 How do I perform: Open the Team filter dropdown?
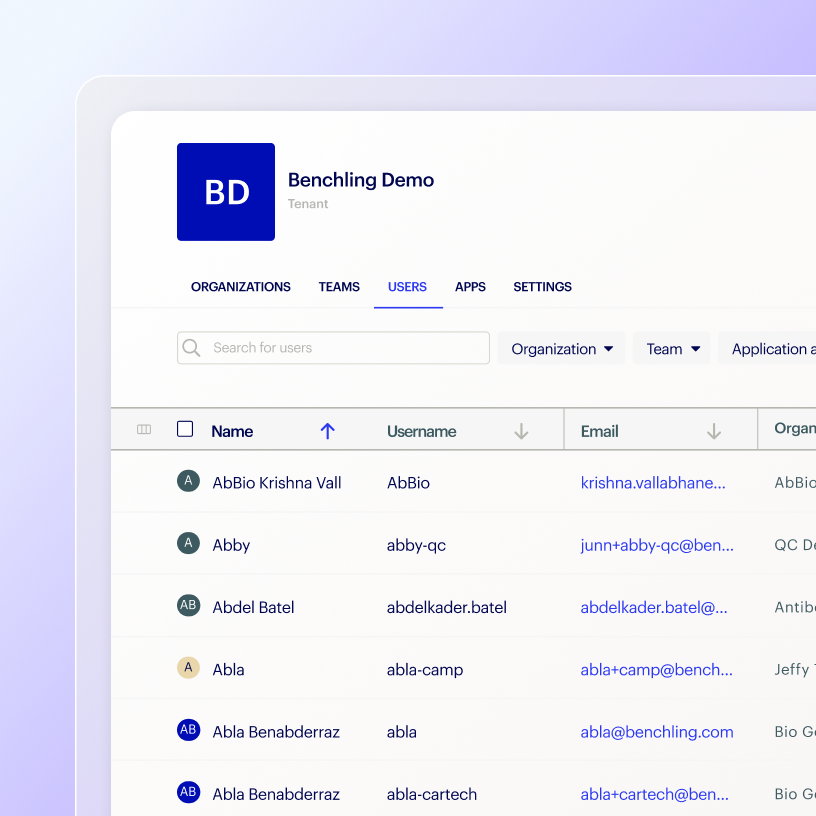click(672, 348)
